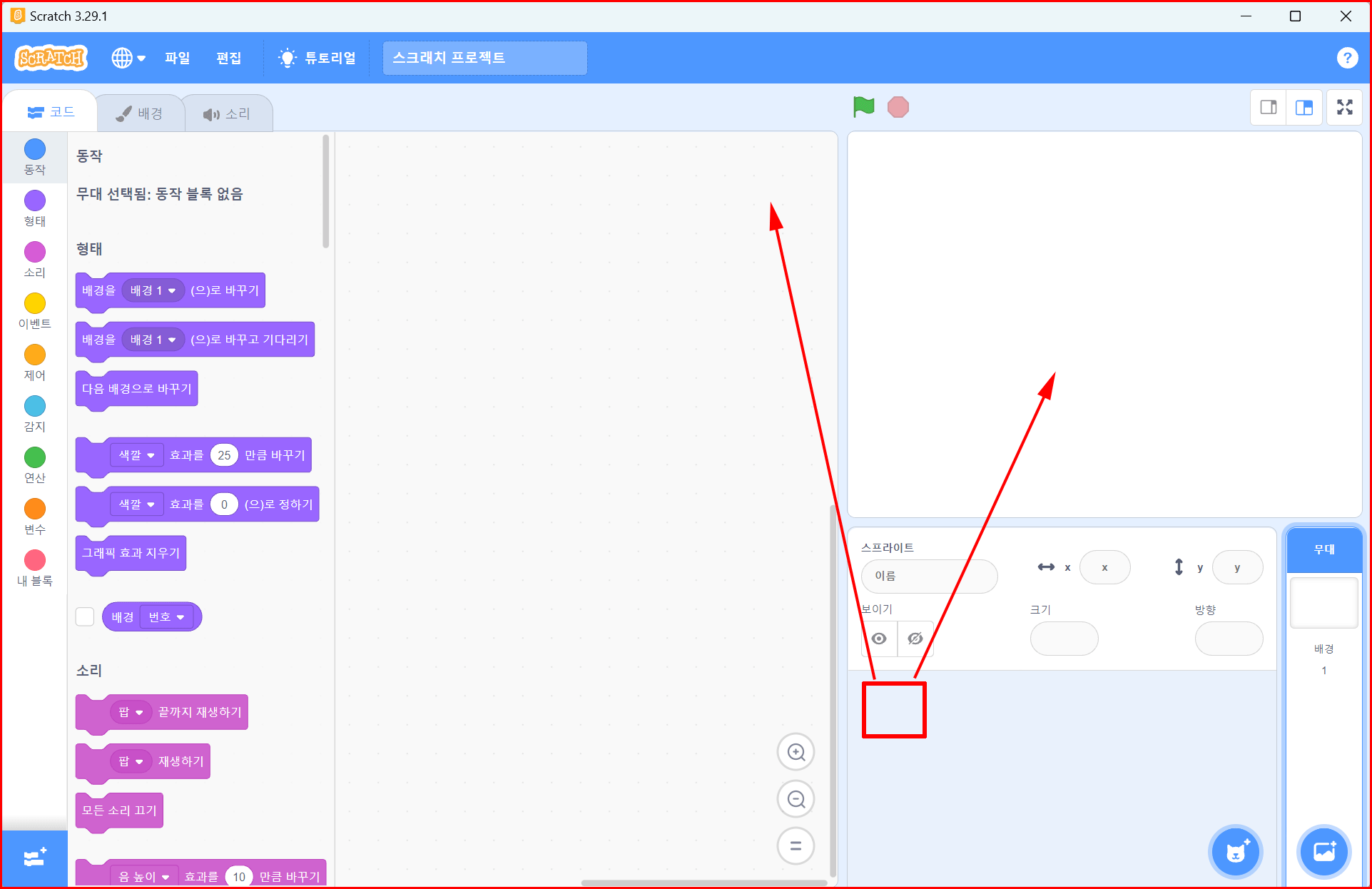
Task: Zoom out on the code workspace
Action: (796, 799)
